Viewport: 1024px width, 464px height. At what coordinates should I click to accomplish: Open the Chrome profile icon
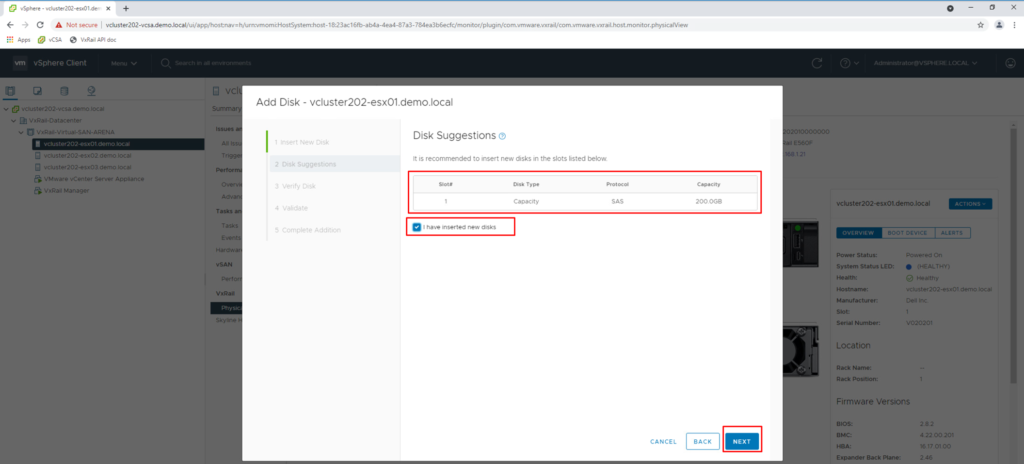999,25
